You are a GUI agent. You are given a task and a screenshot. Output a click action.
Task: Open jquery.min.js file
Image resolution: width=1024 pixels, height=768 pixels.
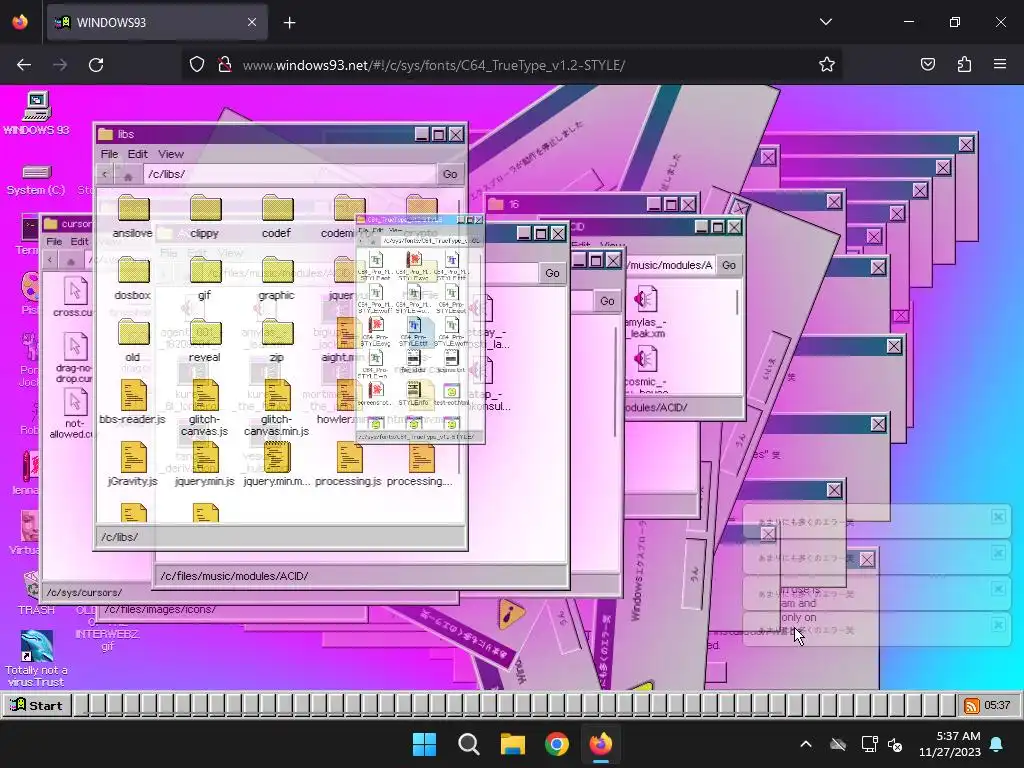pos(204,465)
